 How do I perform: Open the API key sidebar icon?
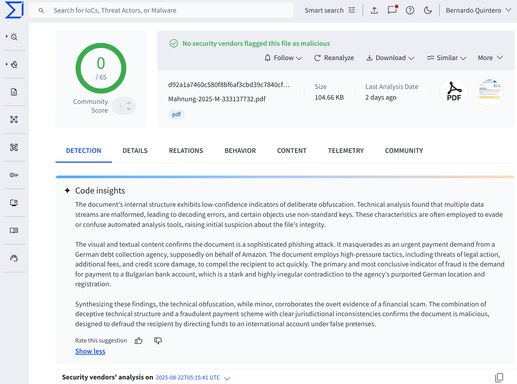(x=14, y=175)
